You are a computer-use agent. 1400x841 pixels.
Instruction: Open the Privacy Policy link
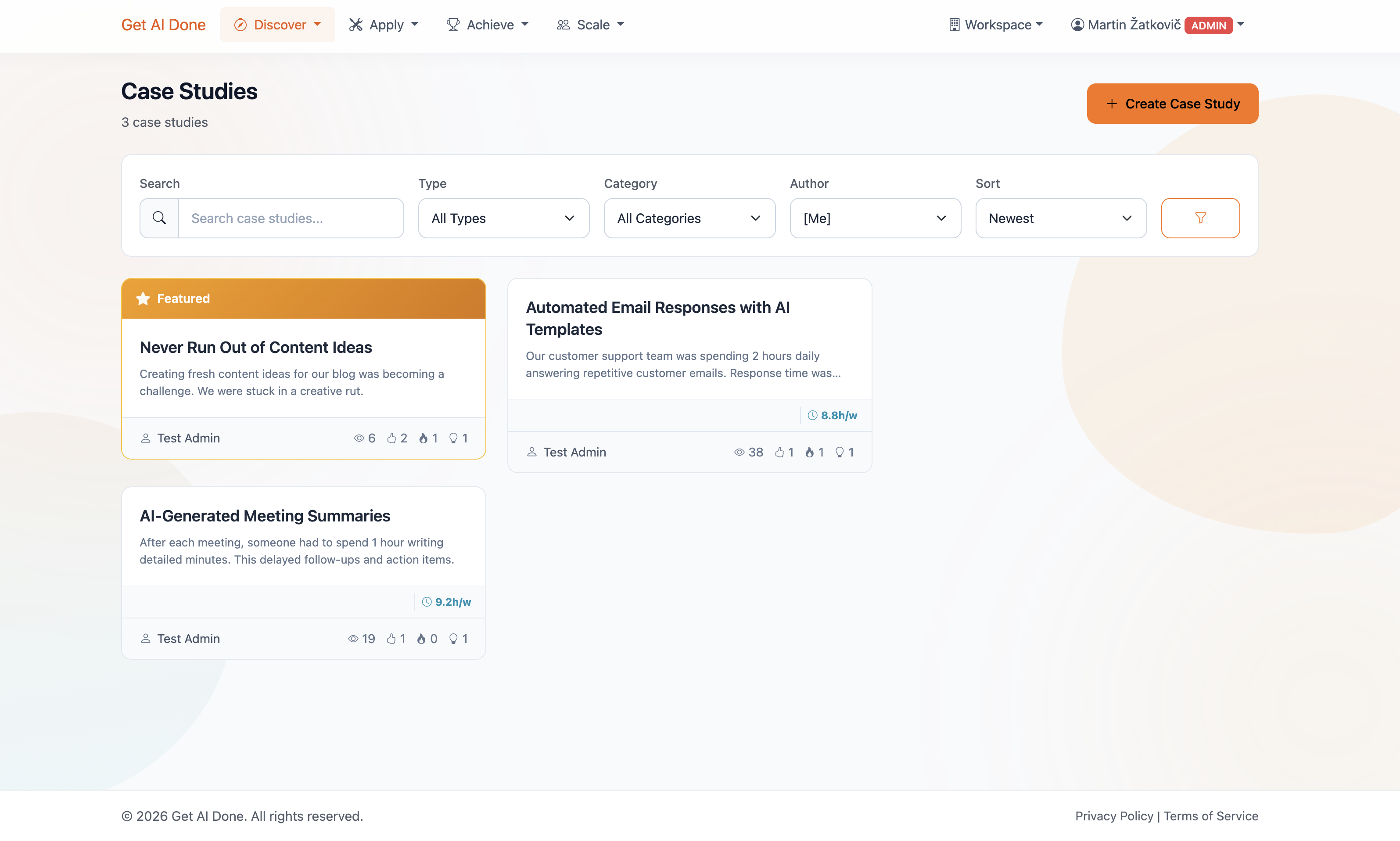(1114, 816)
